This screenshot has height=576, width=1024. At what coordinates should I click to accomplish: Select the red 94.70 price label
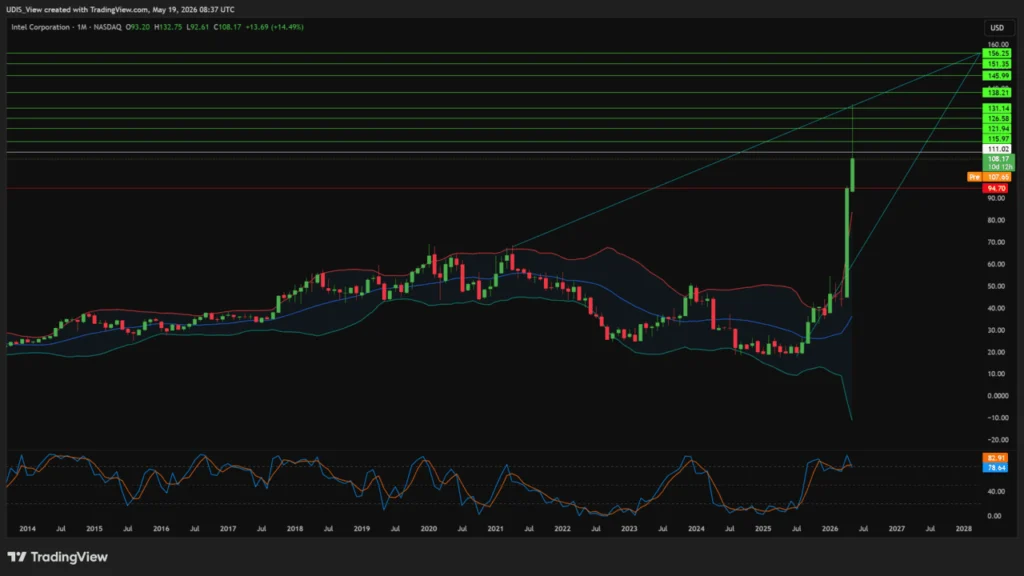coord(996,189)
